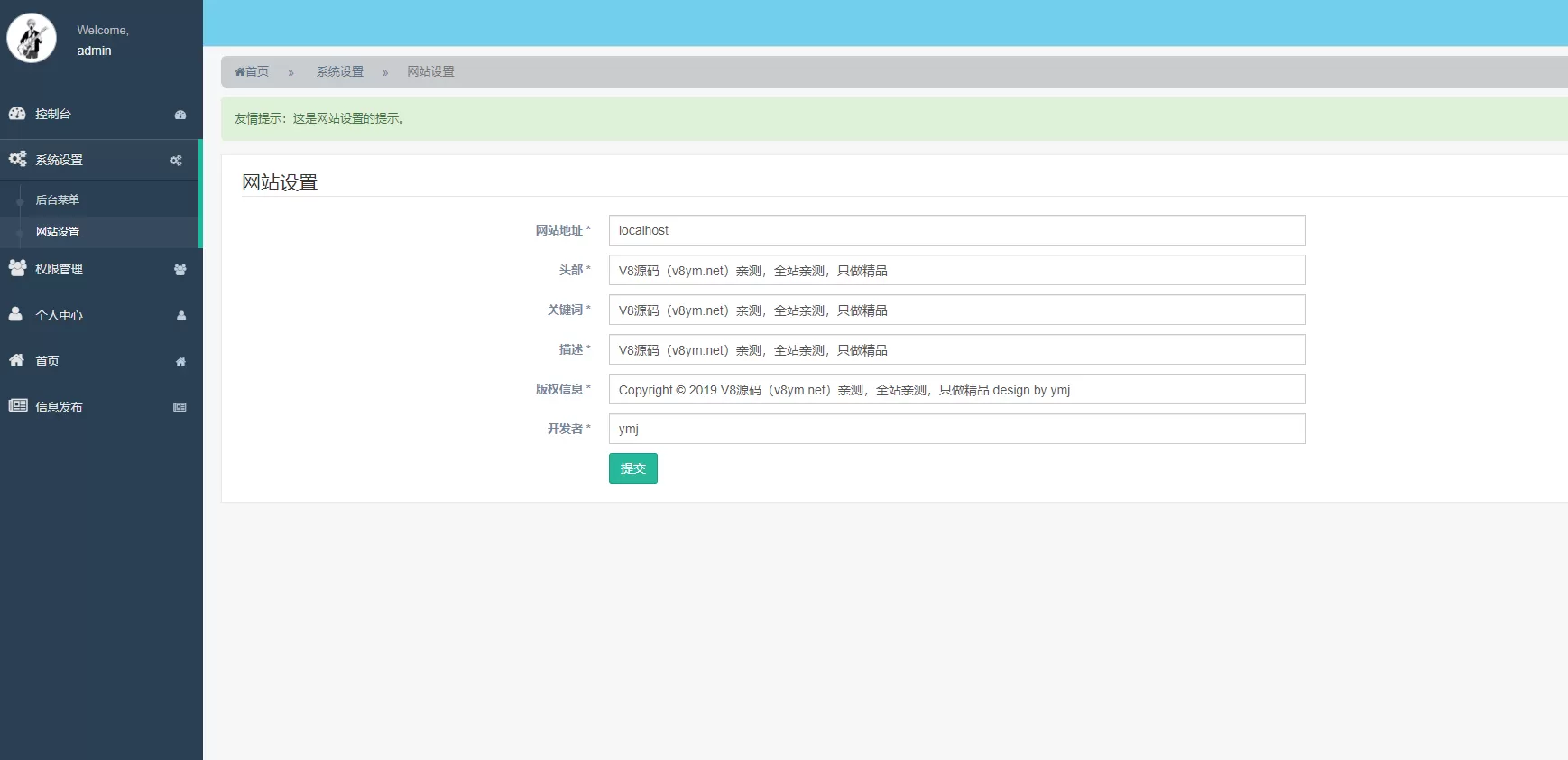This screenshot has width=1568, height=760.
Task: Click the 开发者 field containing ymj
Action: tap(956, 429)
